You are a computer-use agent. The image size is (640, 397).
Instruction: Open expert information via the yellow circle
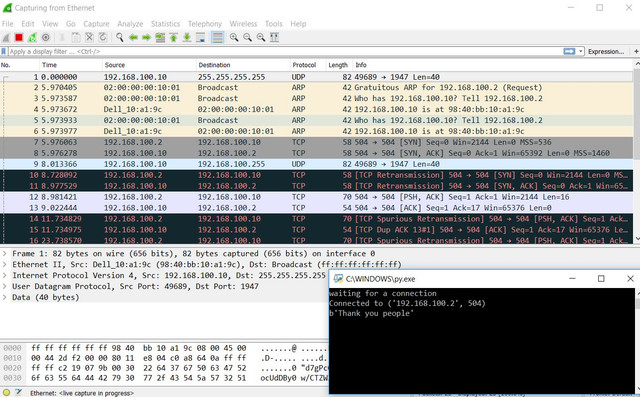[7, 393]
